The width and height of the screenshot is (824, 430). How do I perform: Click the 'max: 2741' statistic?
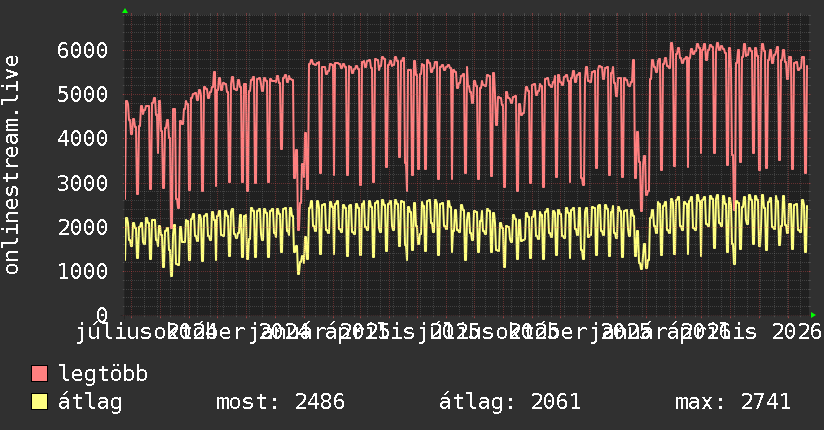(733, 402)
